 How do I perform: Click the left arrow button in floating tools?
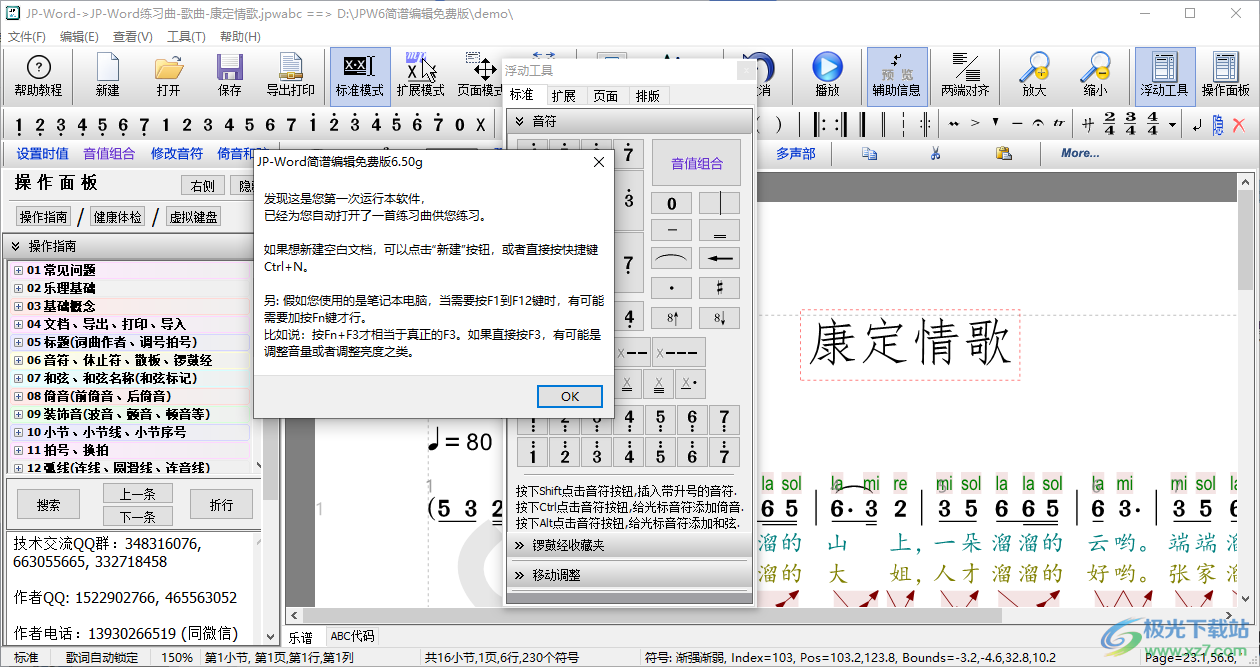719,258
